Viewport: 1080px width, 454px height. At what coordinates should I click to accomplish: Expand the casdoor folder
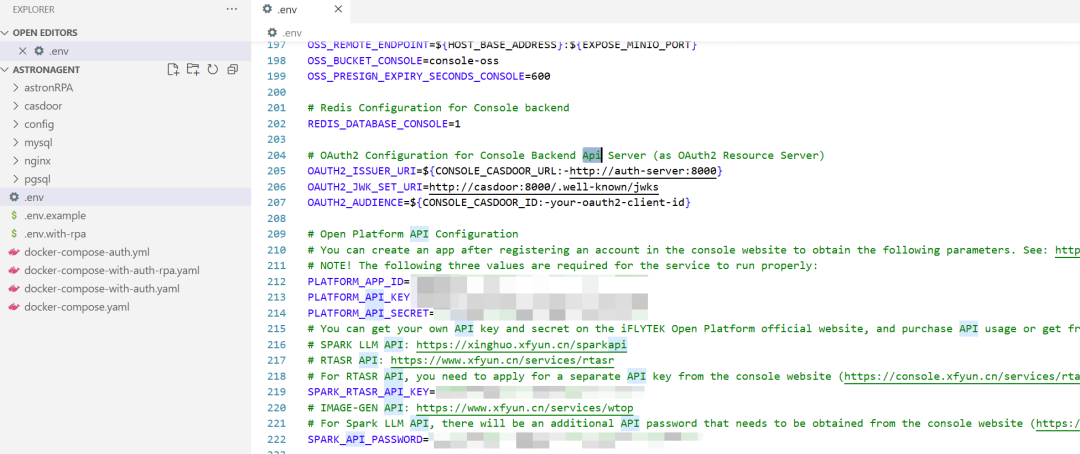click(x=17, y=106)
